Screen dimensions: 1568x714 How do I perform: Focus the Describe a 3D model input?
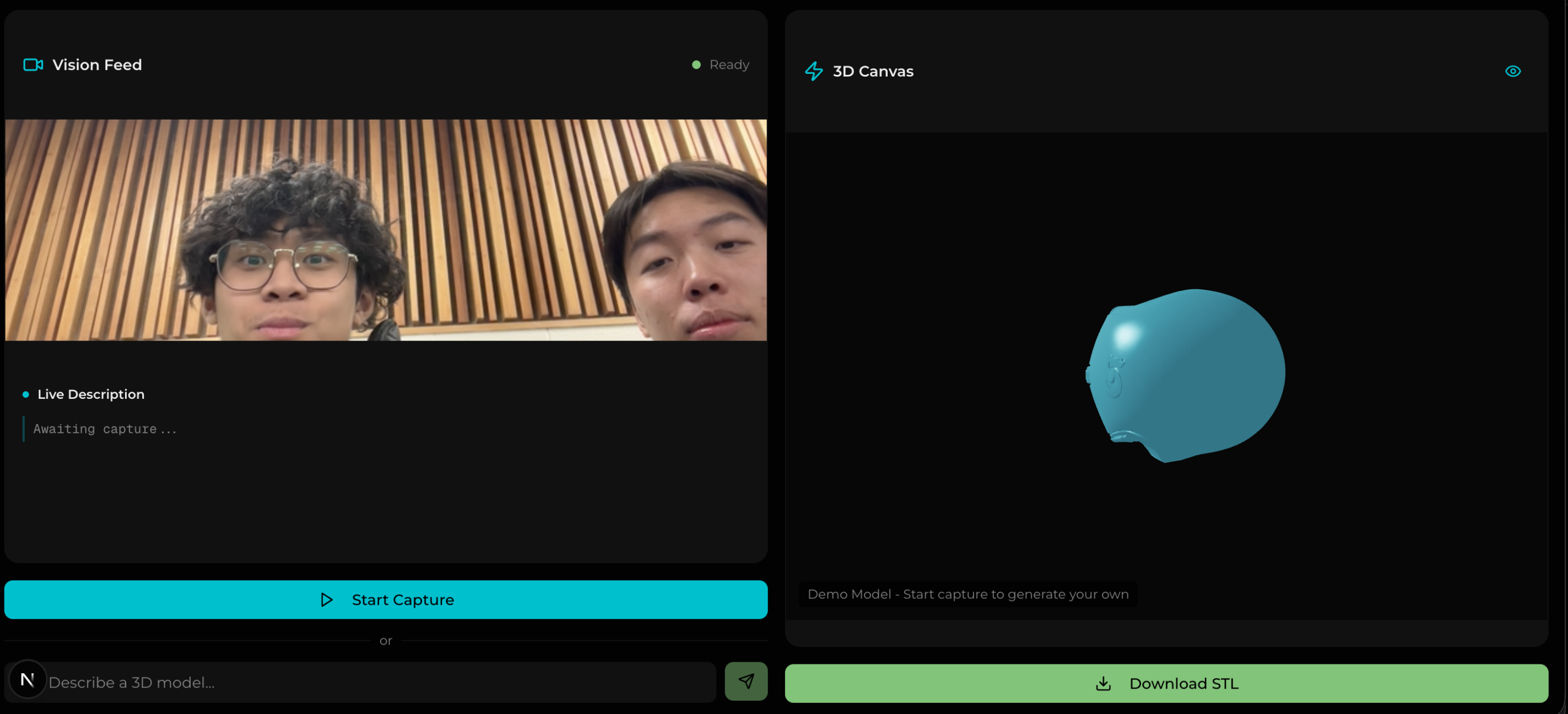click(x=377, y=683)
